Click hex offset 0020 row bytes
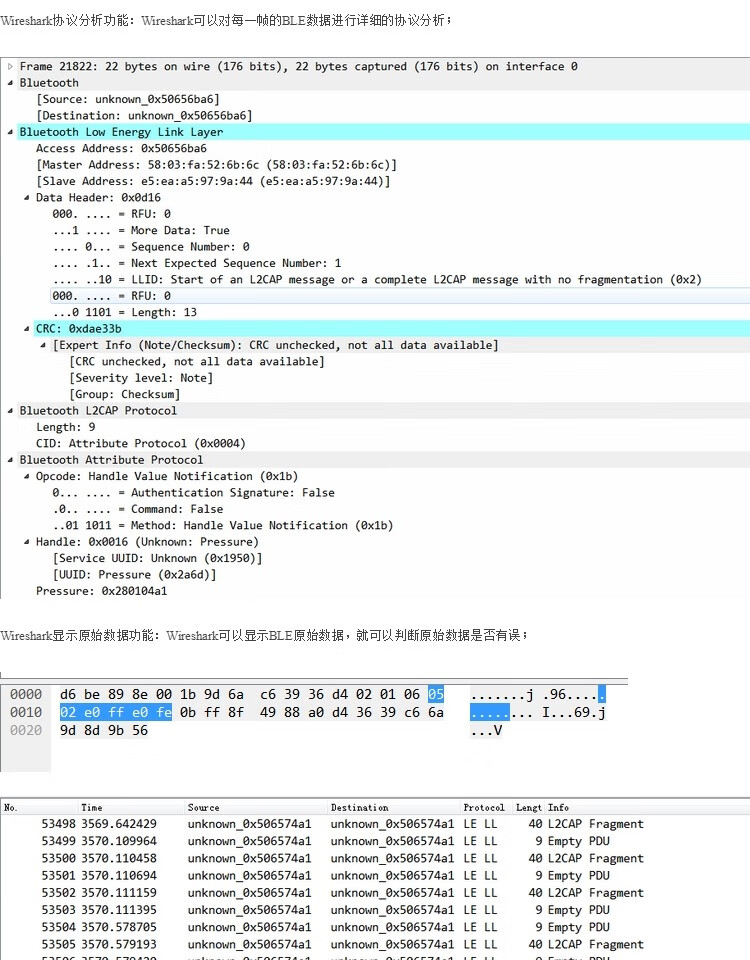This screenshot has height=960, width=750. click(x=103, y=730)
